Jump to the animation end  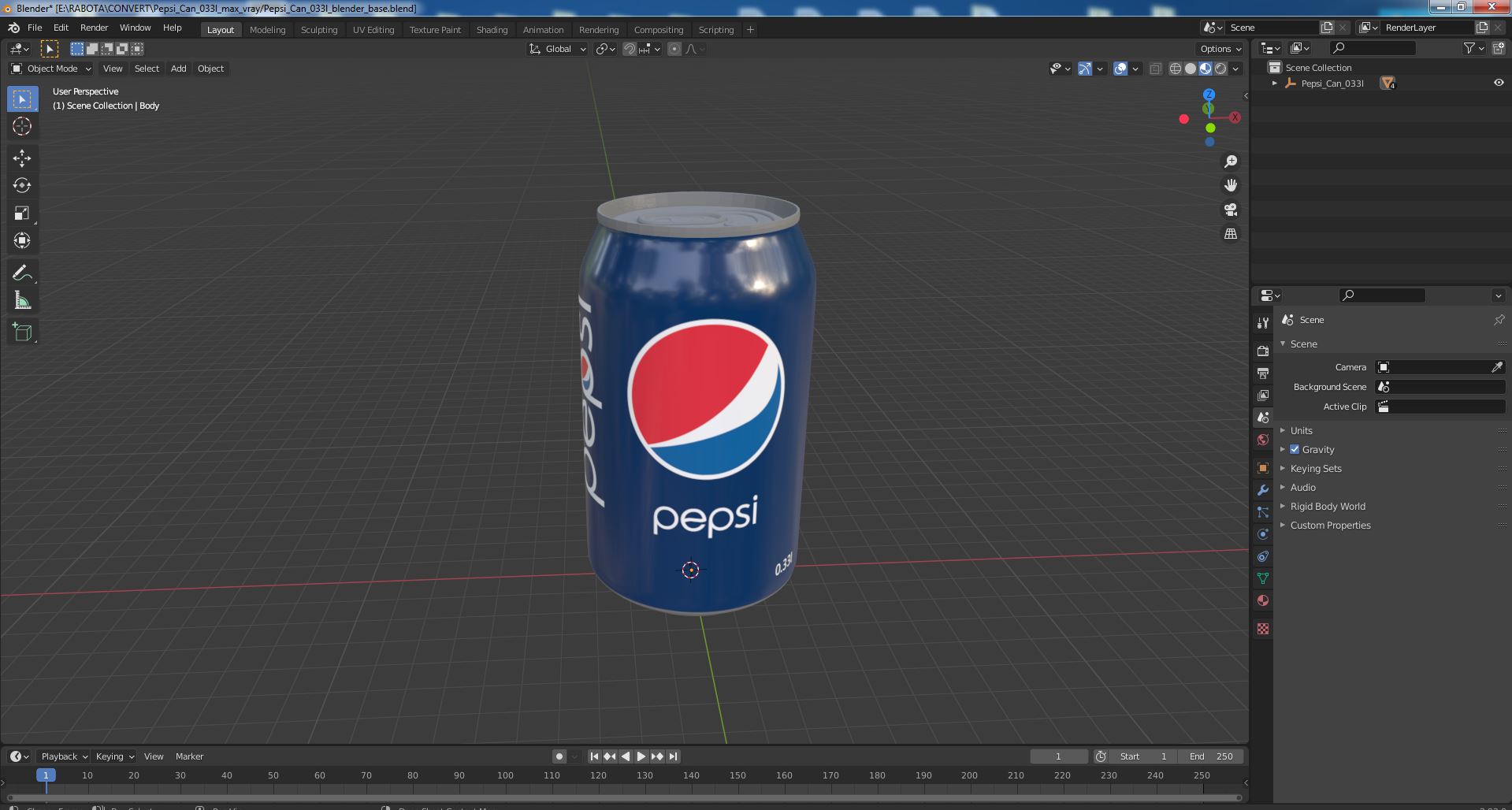(673, 756)
